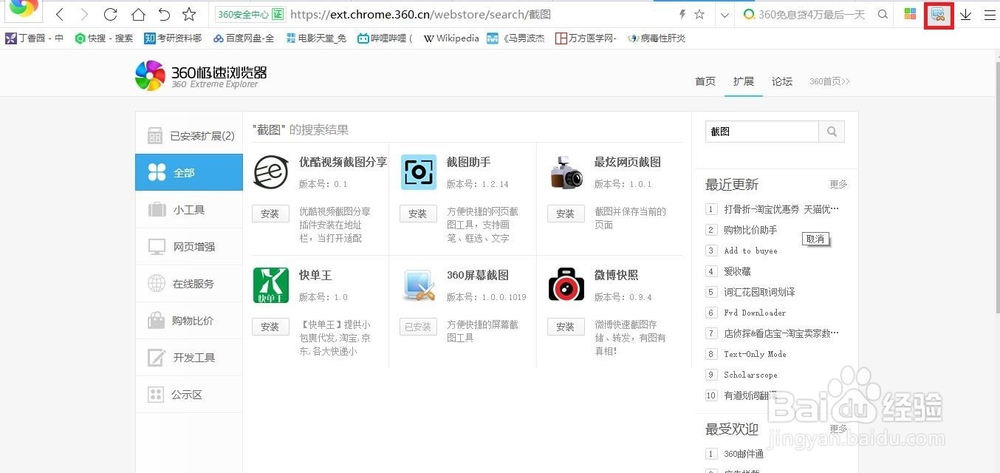The height and width of the screenshot is (473, 1000).
Task: Follow the 360首页>> link
Action: point(830,82)
